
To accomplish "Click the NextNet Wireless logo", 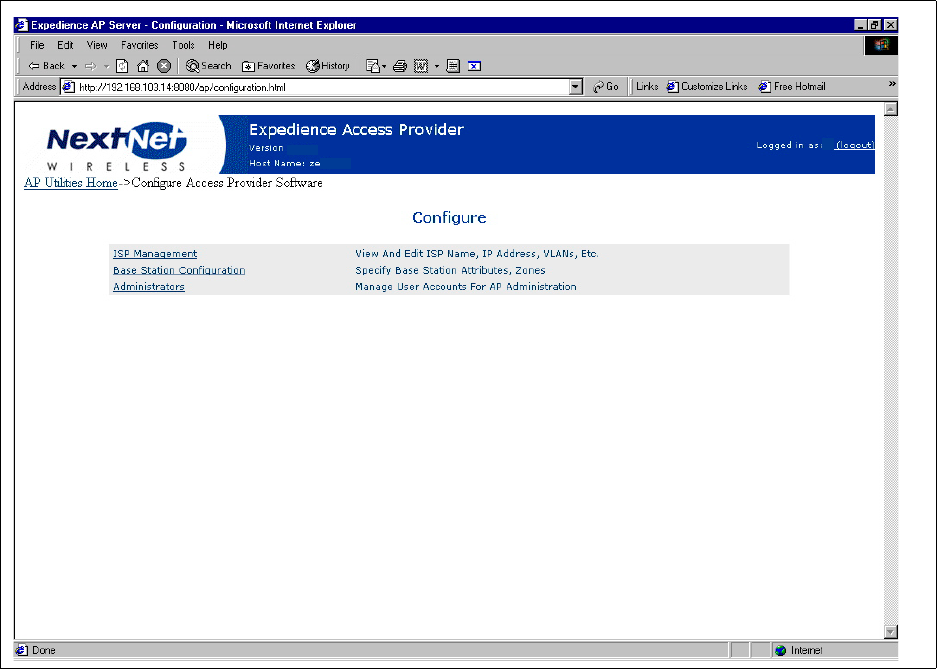I will (117, 147).
